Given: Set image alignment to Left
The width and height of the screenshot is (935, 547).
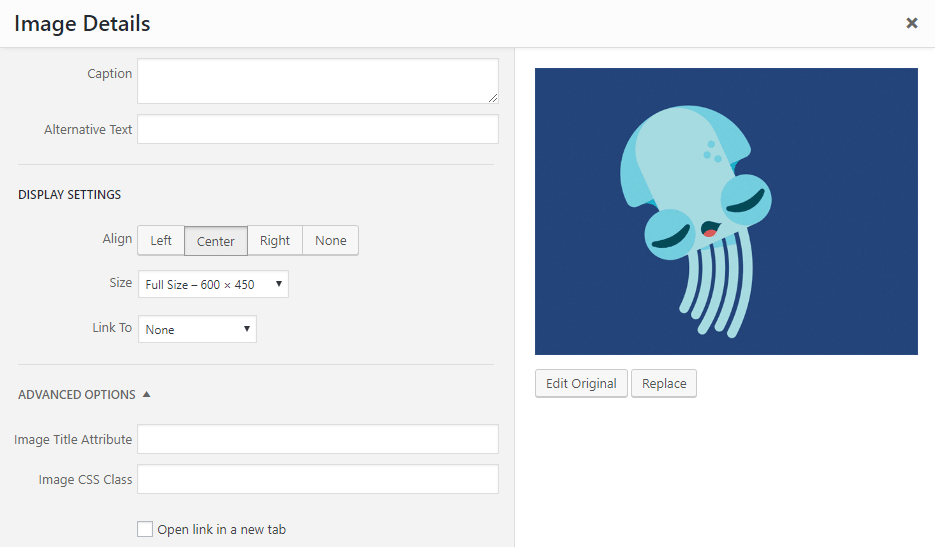Looking at the screenshot, I should [x=161, y=241].
